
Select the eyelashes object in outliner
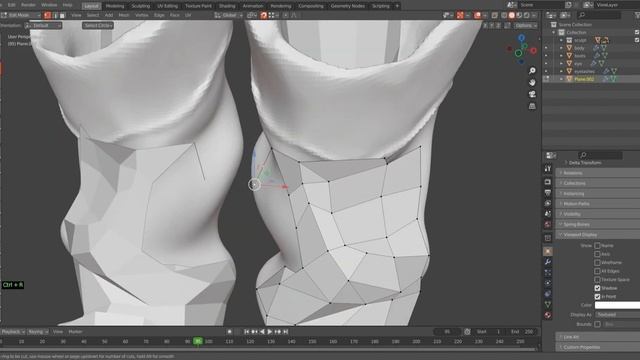tap(584, 71)
